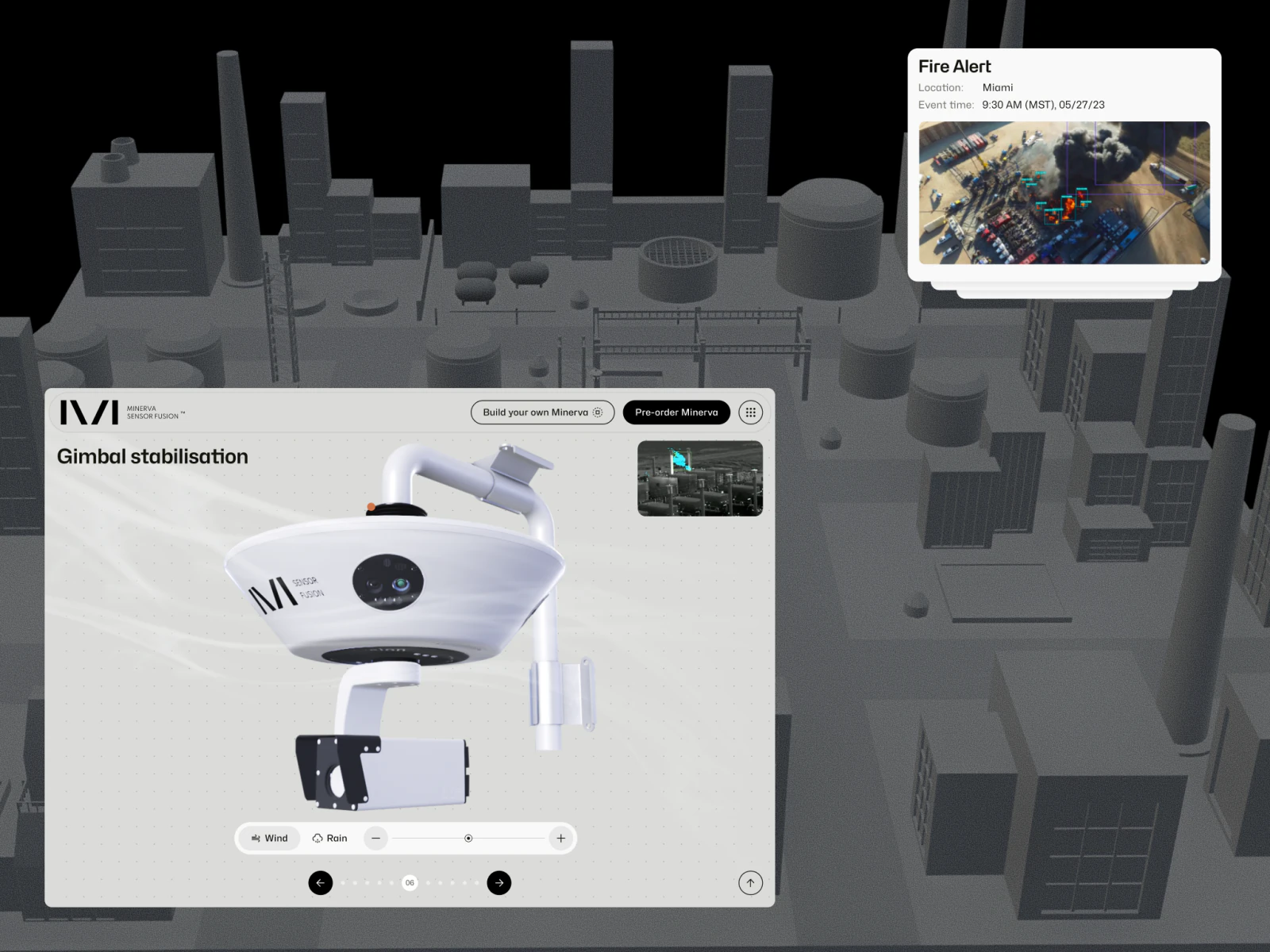This screenshot has width=1270, height=952.
Task: Decrease intensity with the minus button
Action: pos(375,839)
